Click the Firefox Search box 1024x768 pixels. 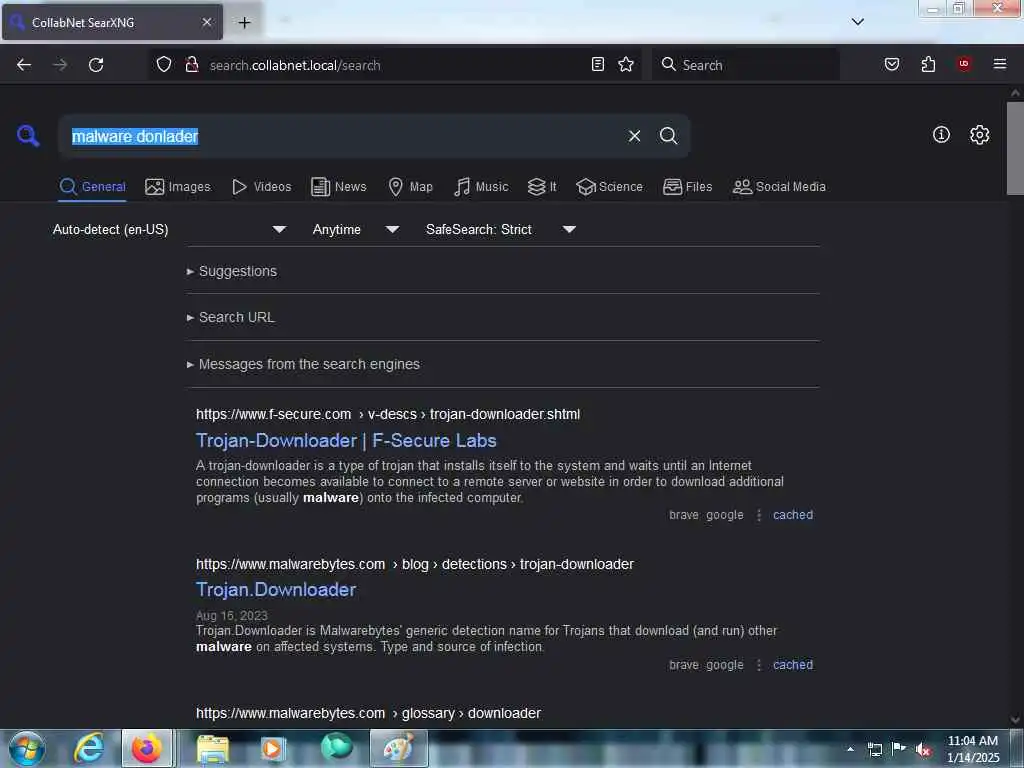[746, 65]
